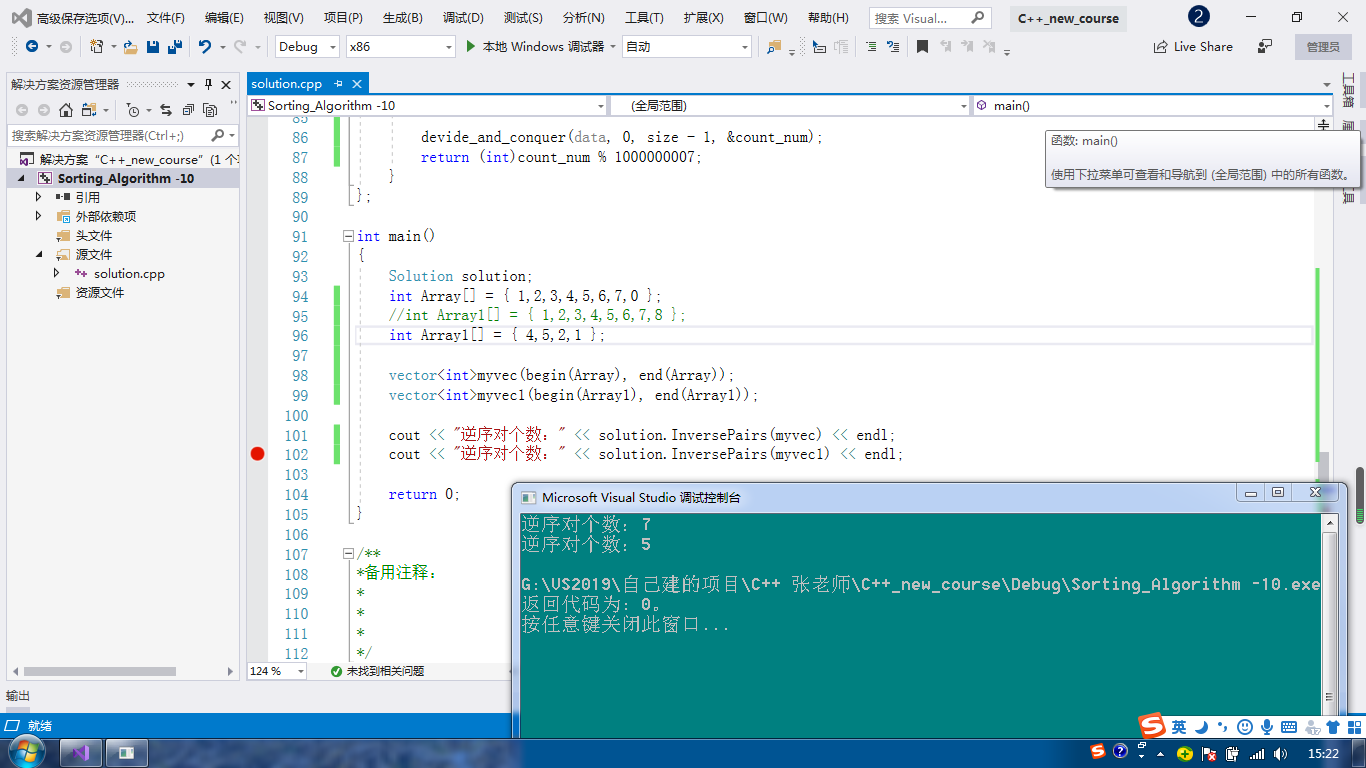Toggle the breakpoint on line 102

[x=257, y=454]
